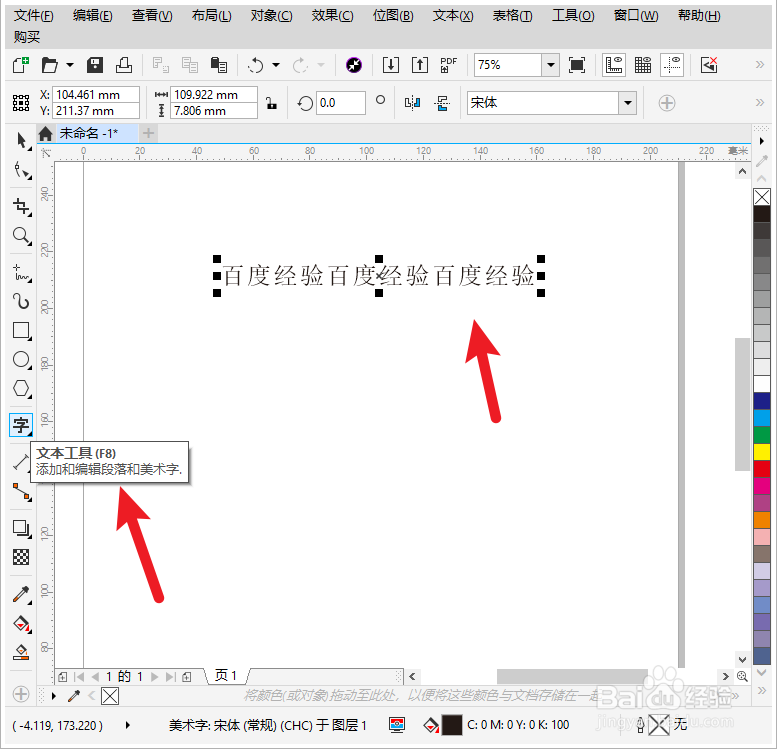The image size is (777, 749).
Task: Select the Zoom magnifier tool
Action: (21, 235)
